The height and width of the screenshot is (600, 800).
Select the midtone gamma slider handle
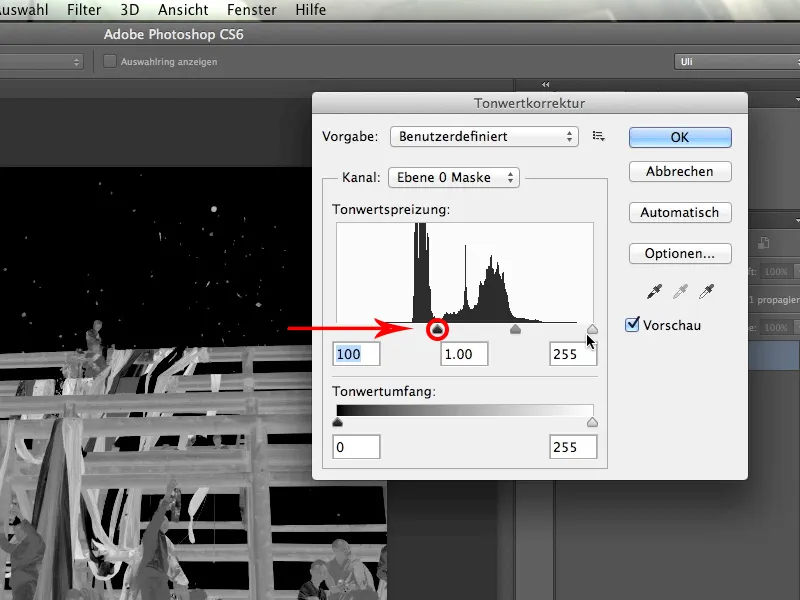[515, 329]
